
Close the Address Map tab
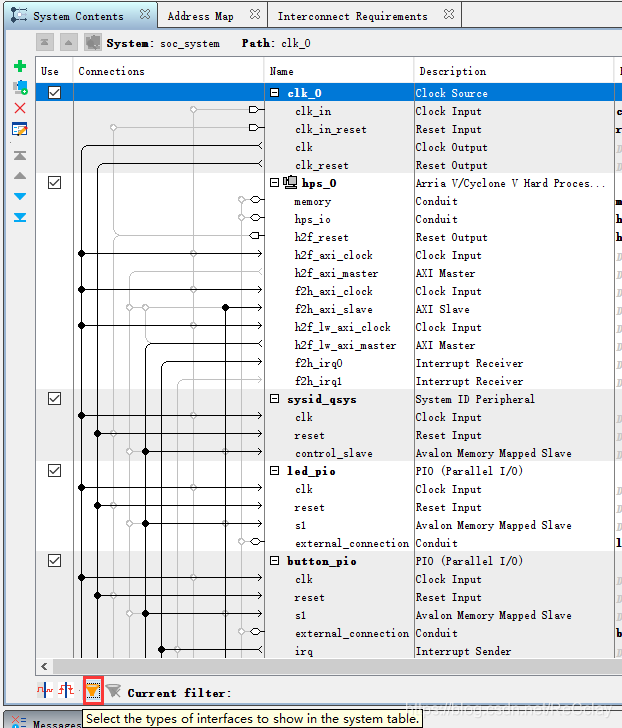coord(254,14)
